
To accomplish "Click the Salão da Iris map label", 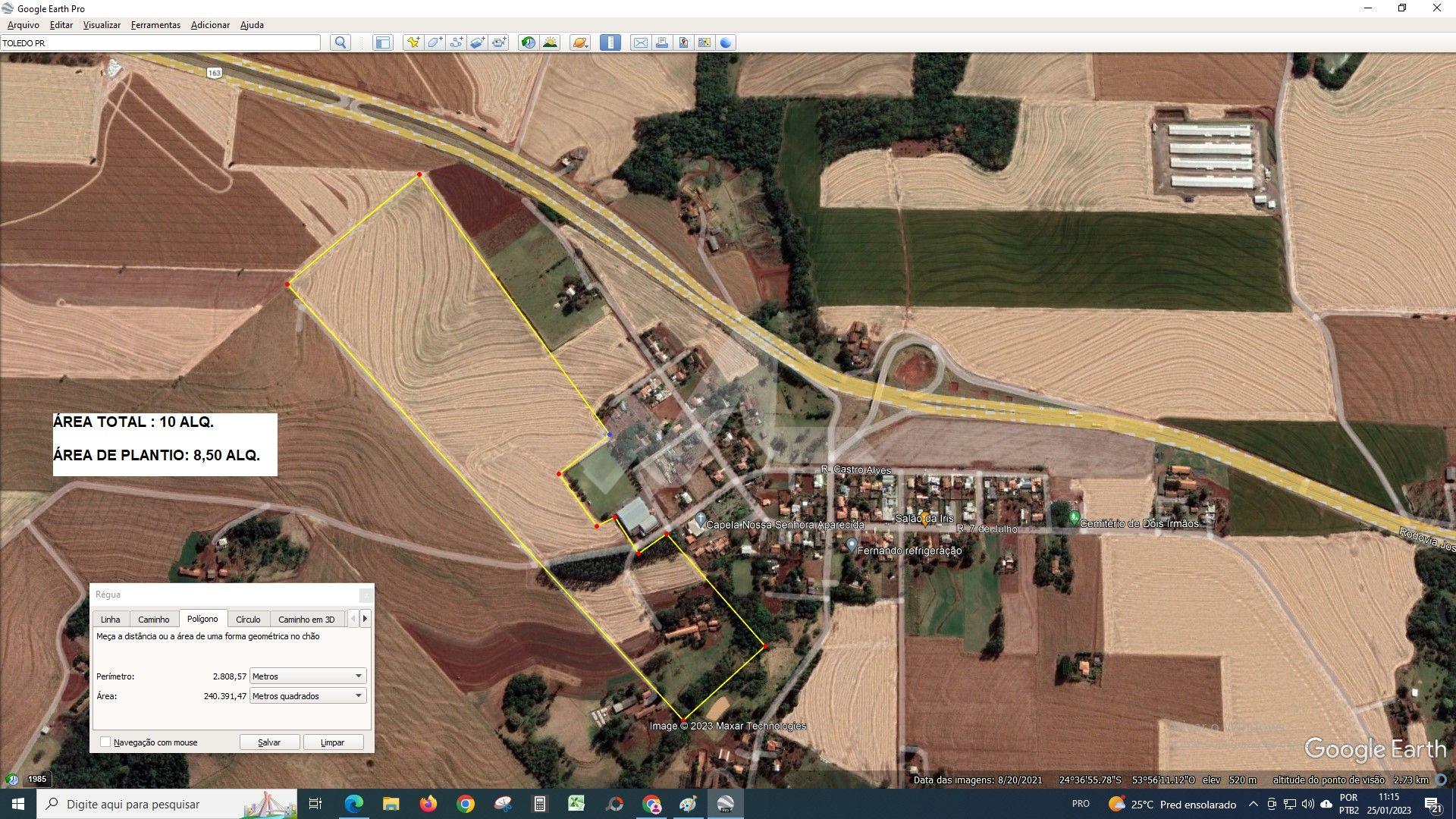I will click(x=924, y=519).
